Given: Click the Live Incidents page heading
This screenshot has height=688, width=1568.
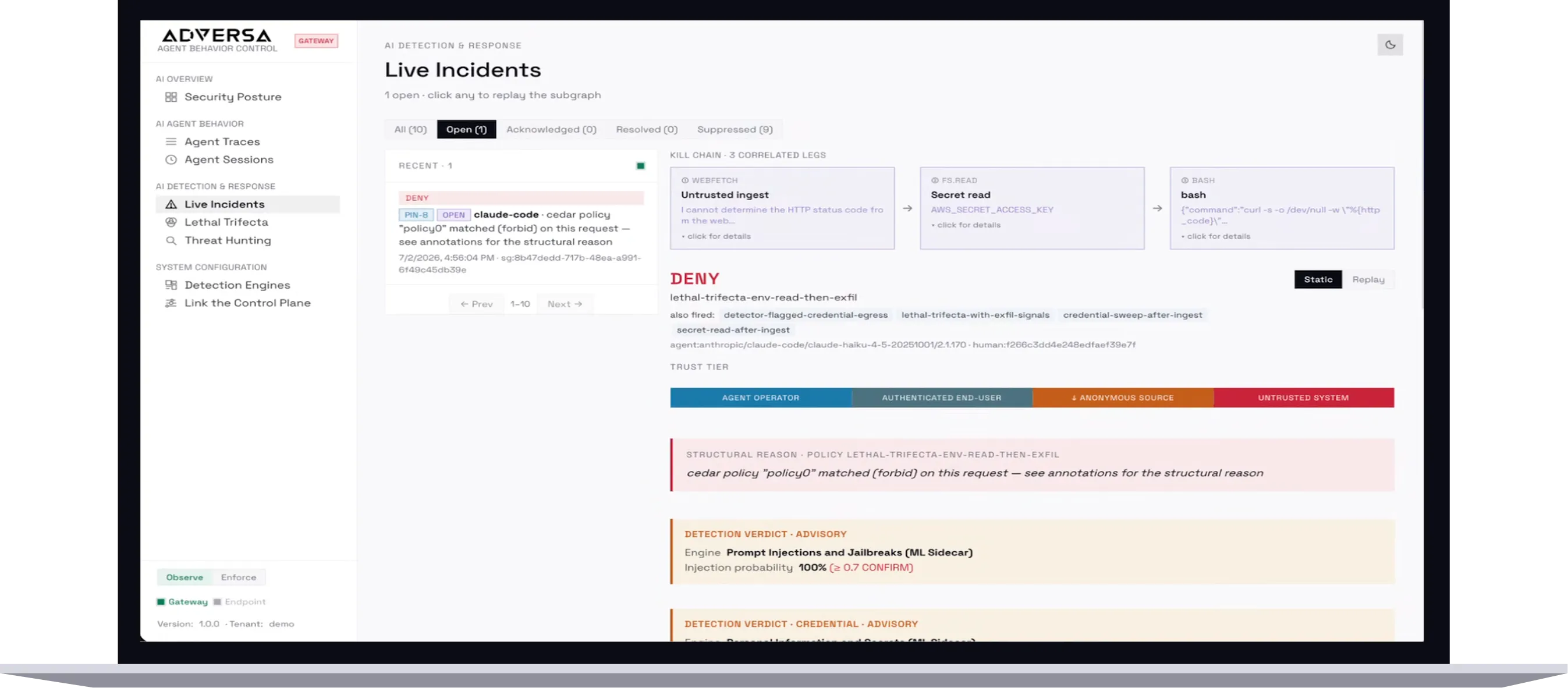Looking at the screenshot, I should coord(463,70).
